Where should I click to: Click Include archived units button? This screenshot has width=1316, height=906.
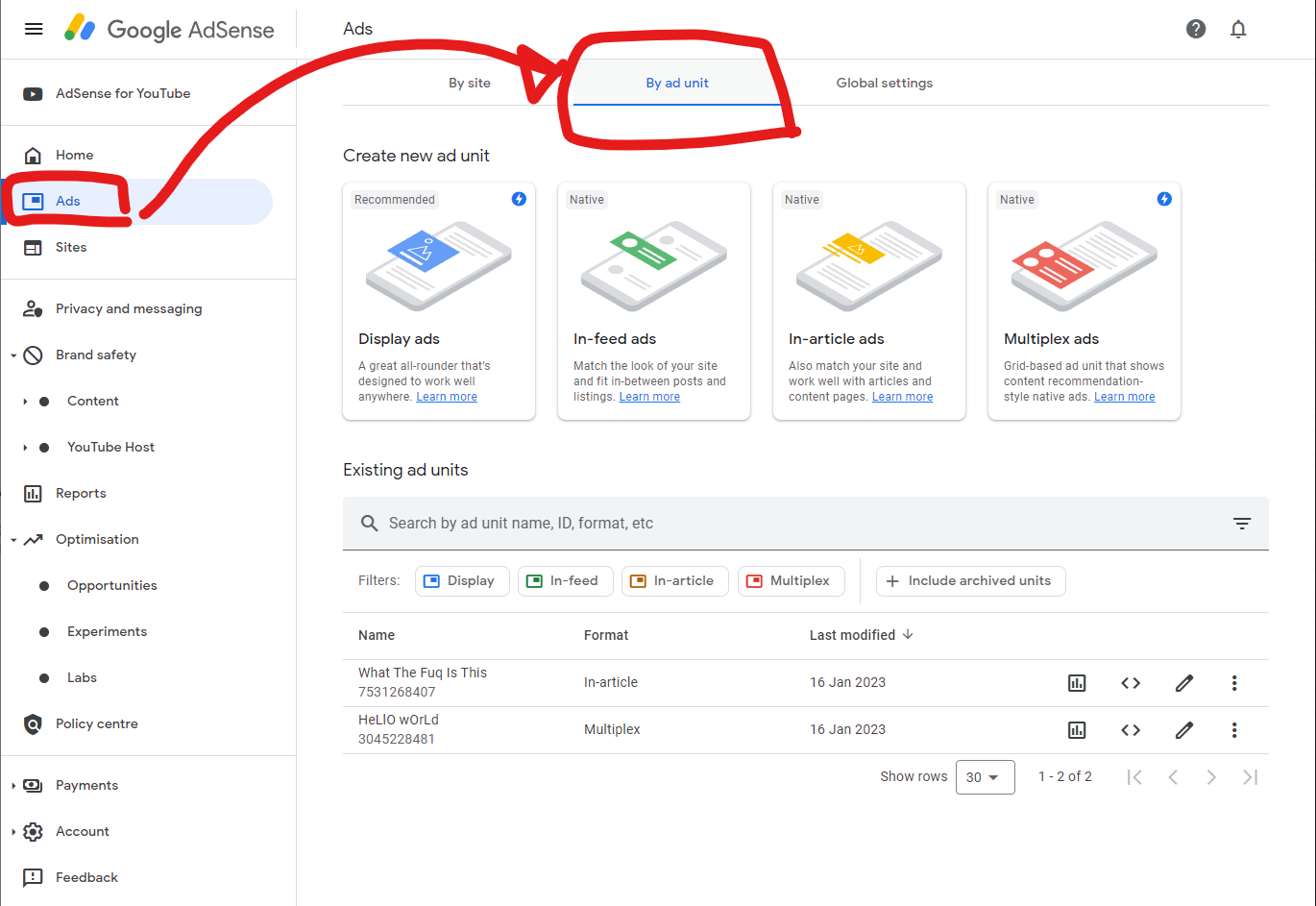pos(971,581)
